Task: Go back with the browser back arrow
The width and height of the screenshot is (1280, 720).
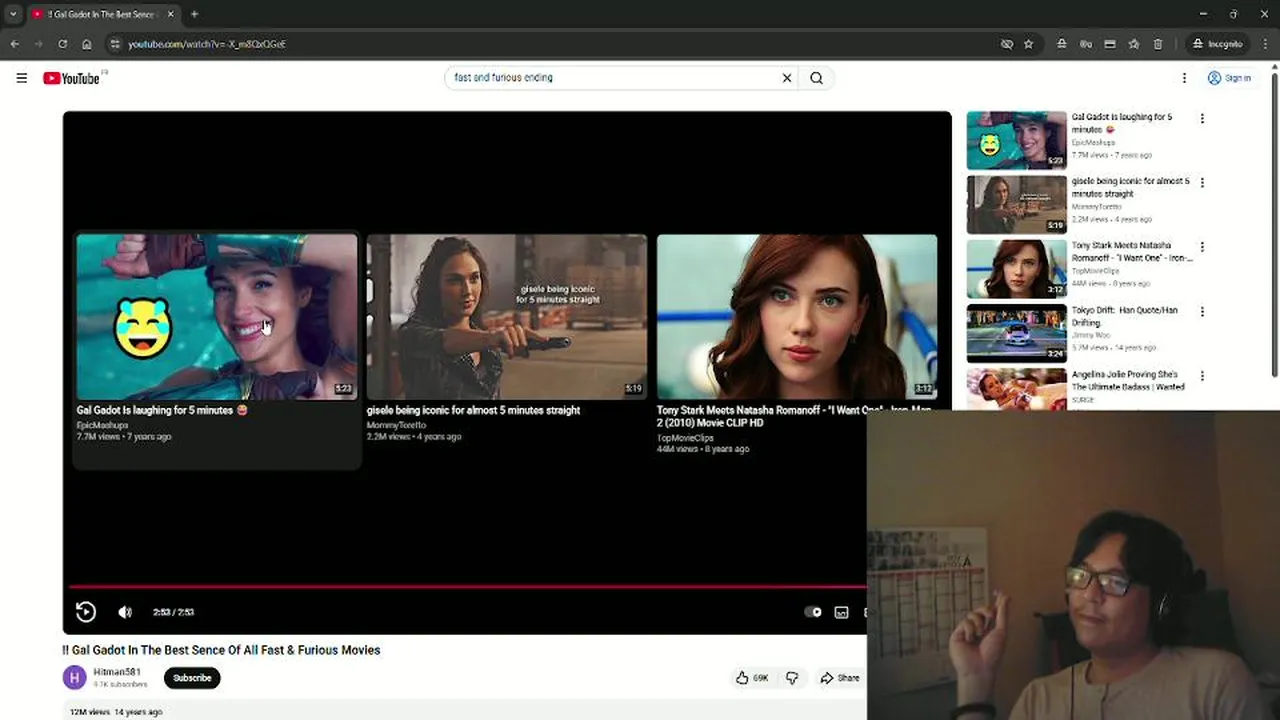Action: [14, 44]
